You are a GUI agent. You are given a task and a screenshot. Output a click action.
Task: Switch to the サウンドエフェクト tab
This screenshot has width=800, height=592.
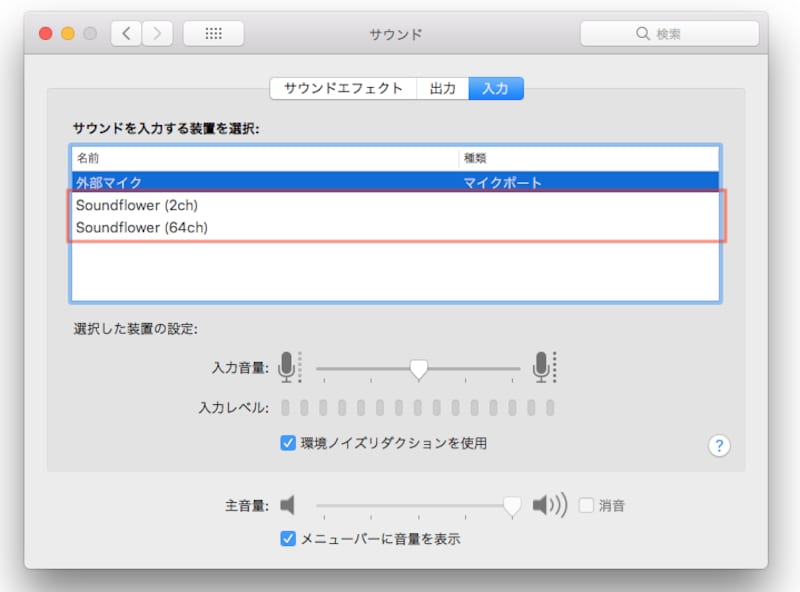click(x=341, y=88)
